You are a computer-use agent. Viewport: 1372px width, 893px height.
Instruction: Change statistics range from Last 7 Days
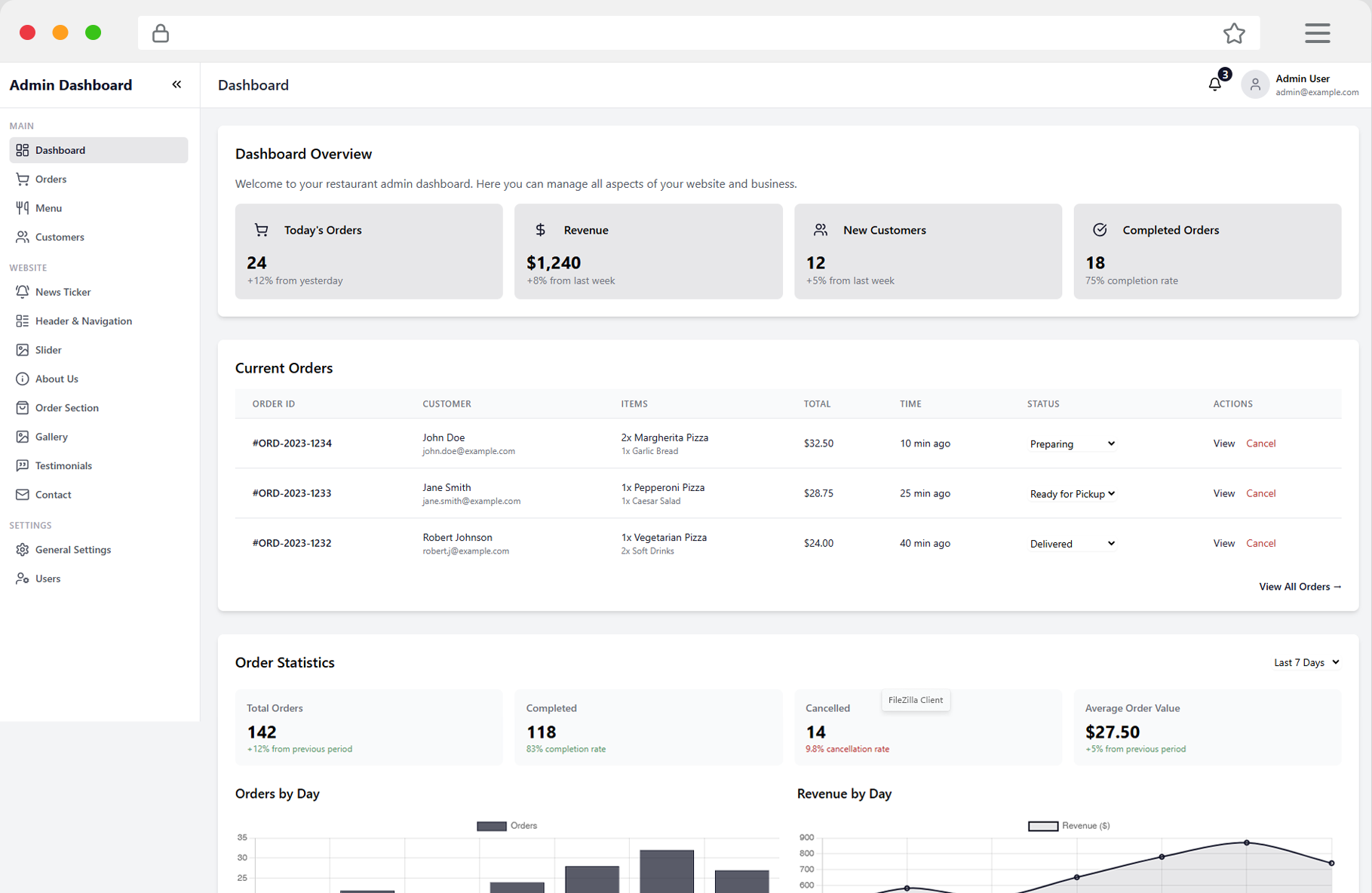[x=1306, y=662]
